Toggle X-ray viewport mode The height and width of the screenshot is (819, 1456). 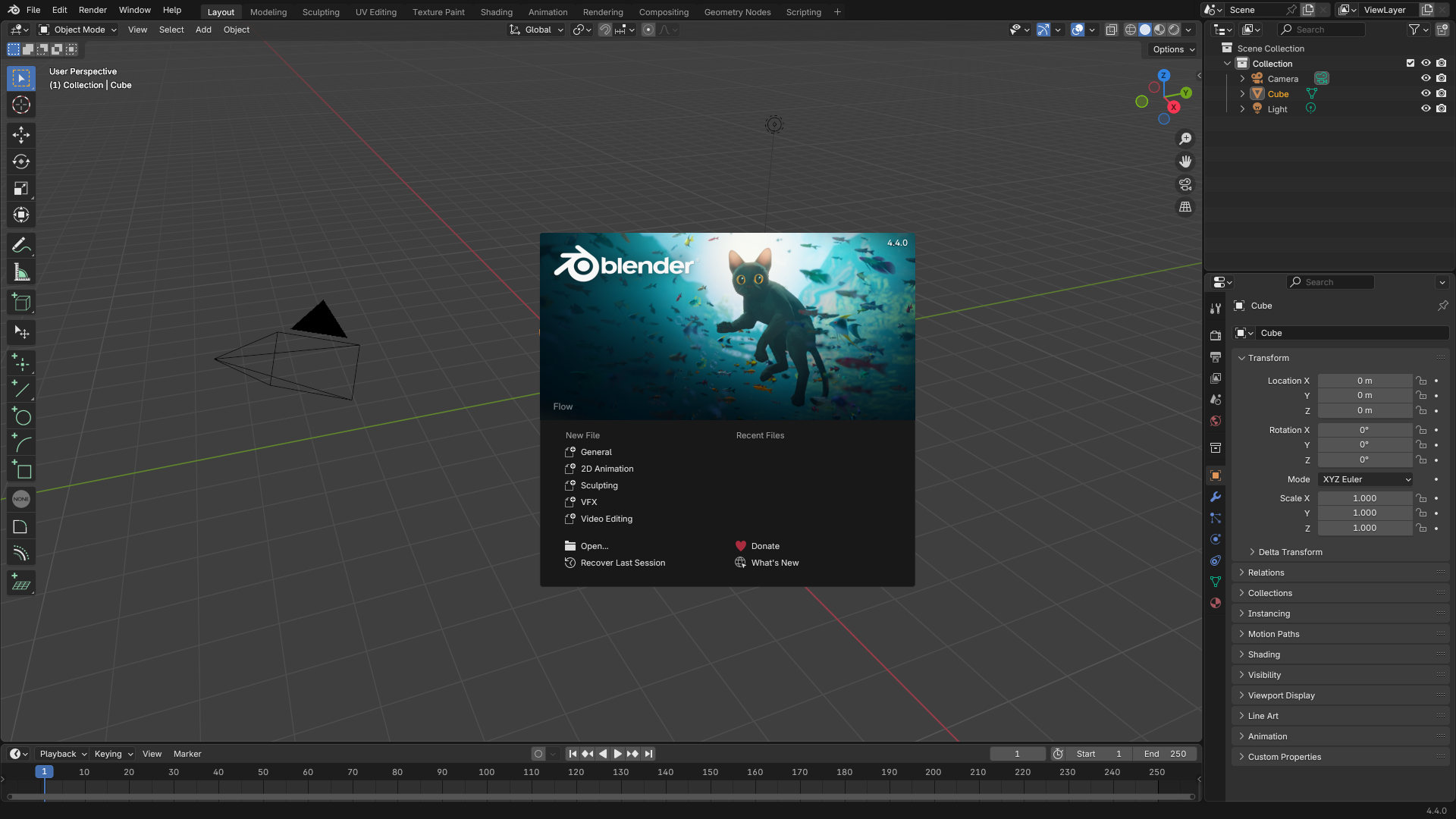coord(1111,30)
